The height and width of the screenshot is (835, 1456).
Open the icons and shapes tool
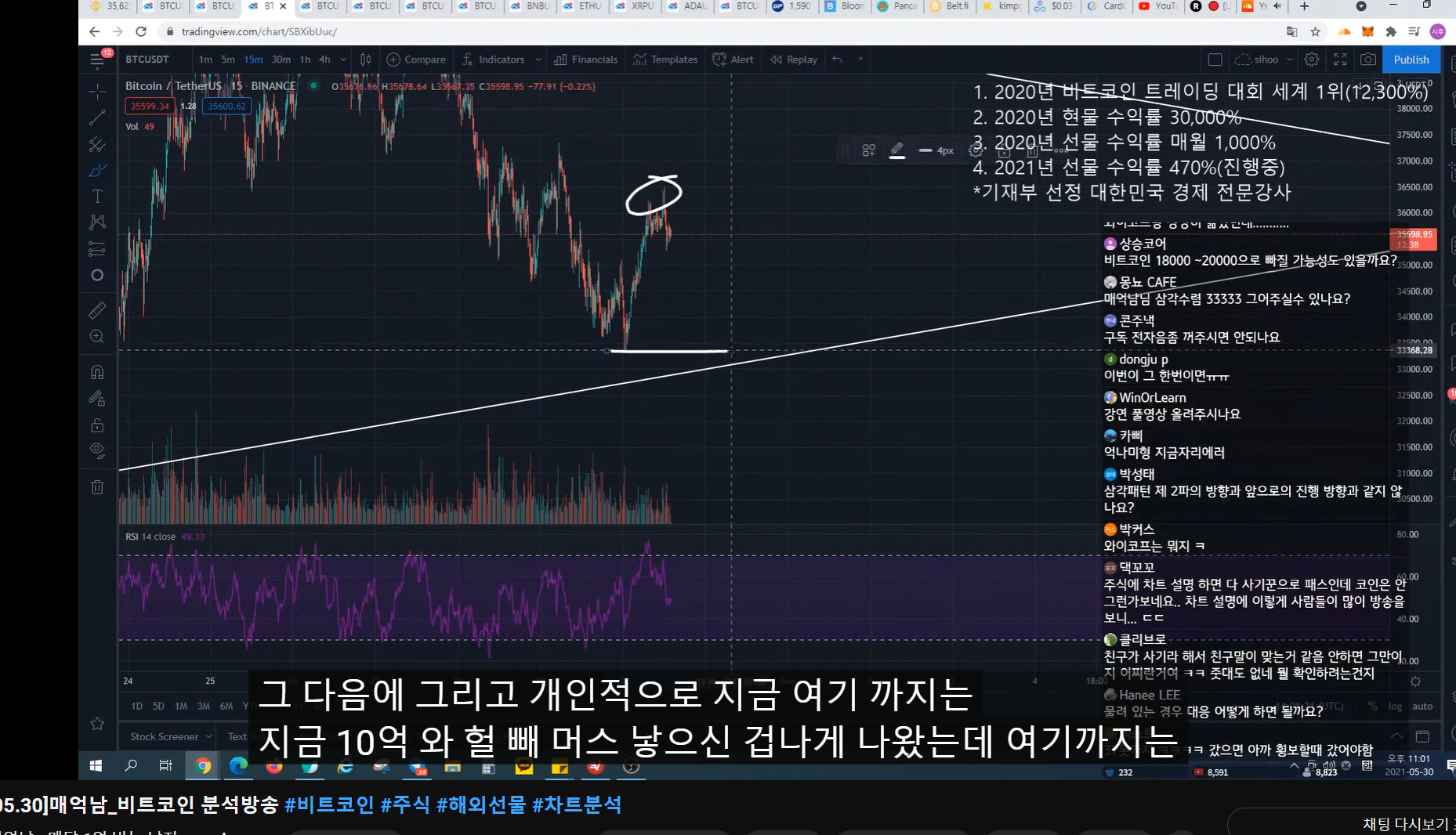click(x=97, y=275)
